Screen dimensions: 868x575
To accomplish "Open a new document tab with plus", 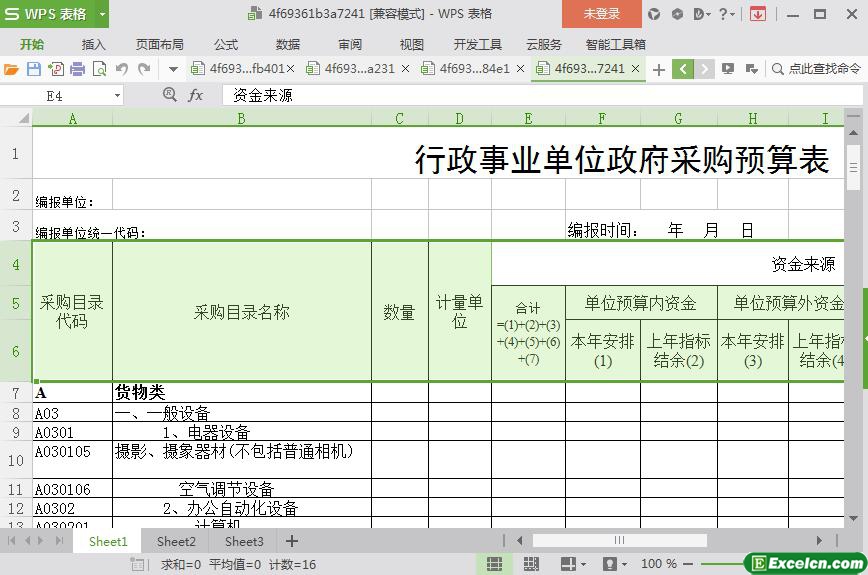I will tap(658, 69).
